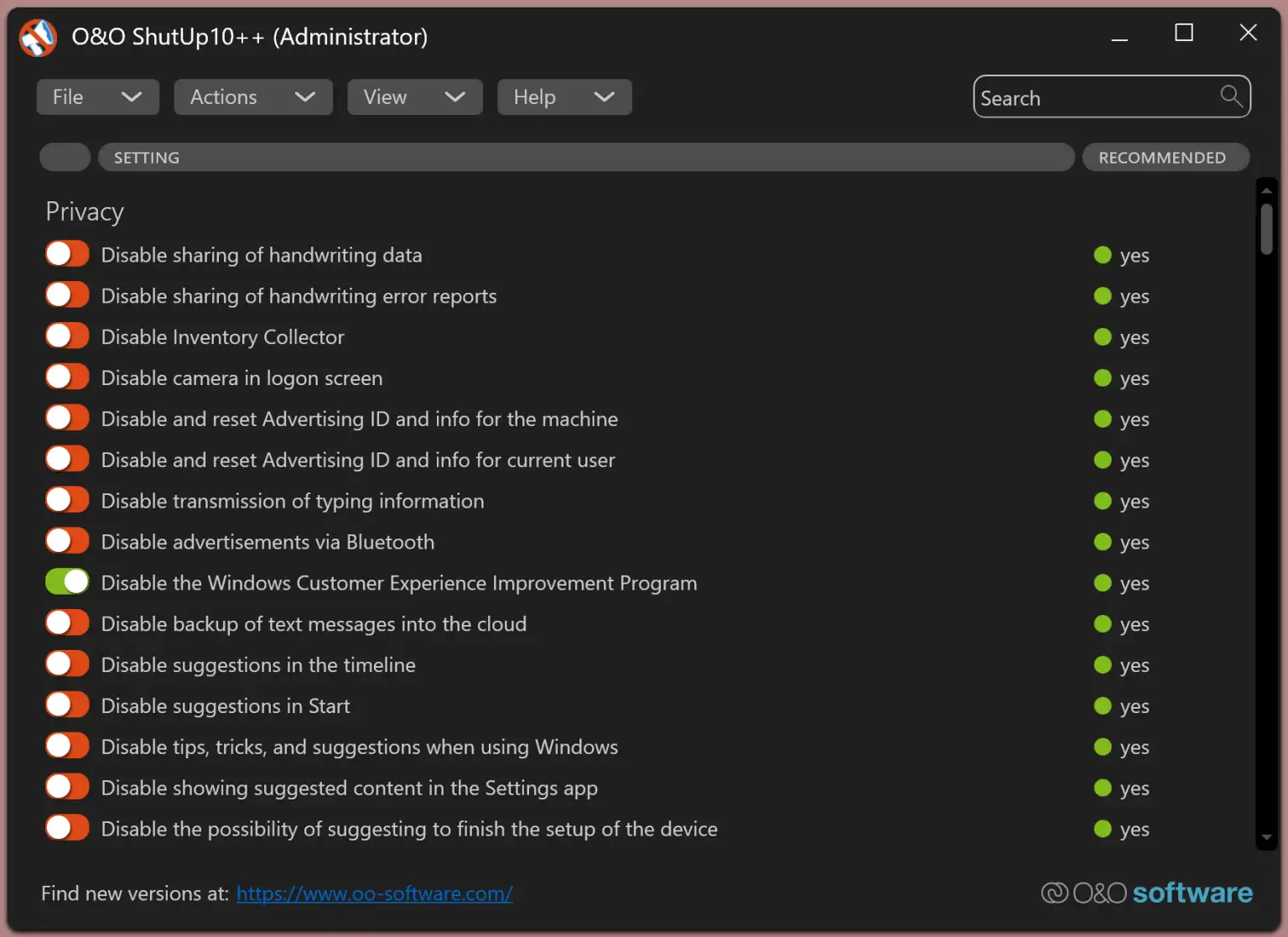Click the scrollbar down arrow
1288x937 pixels.
[x=1267, y=837]
